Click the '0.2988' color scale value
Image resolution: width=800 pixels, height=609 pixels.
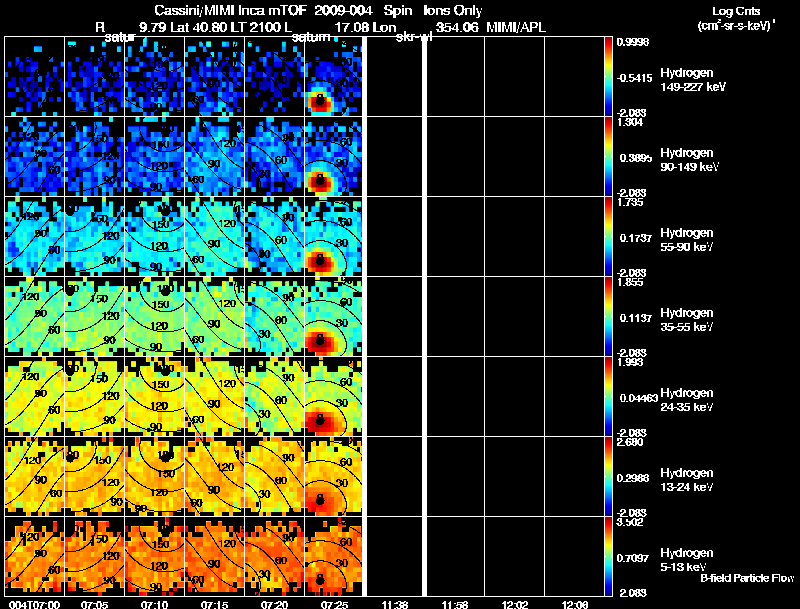tap(633, 478)
